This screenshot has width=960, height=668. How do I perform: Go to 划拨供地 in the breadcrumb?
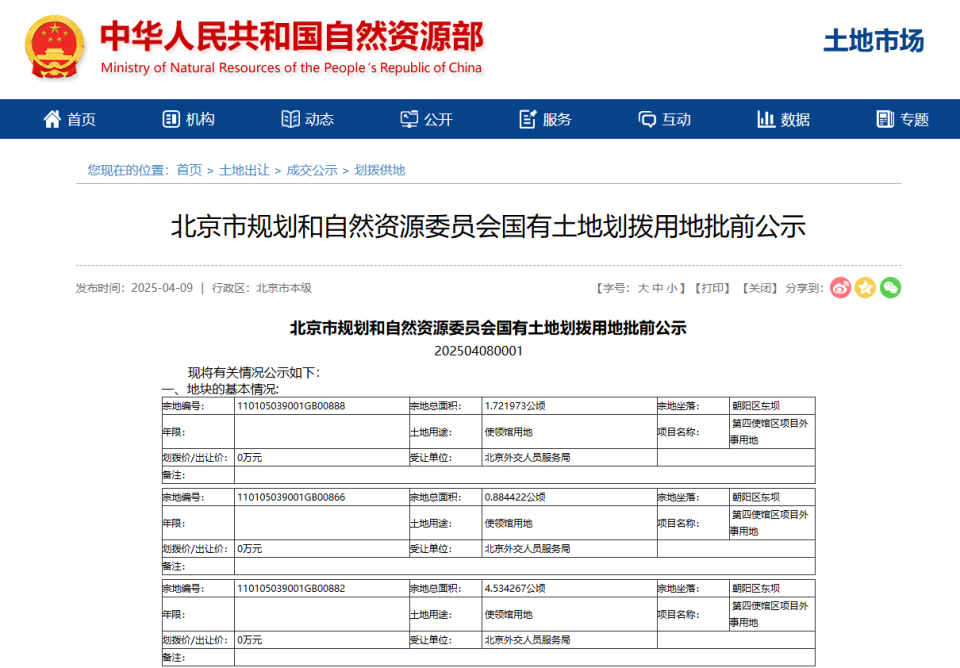pyautogui.click(x=380, y=170)
